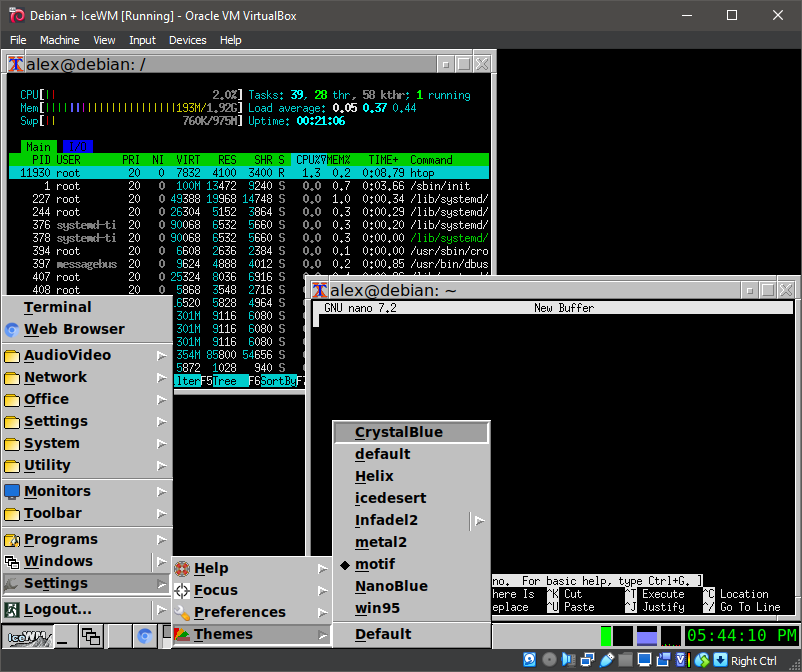
Task: Click the VirtualBox optical disk status icon
Action: (x=550, y=660)
